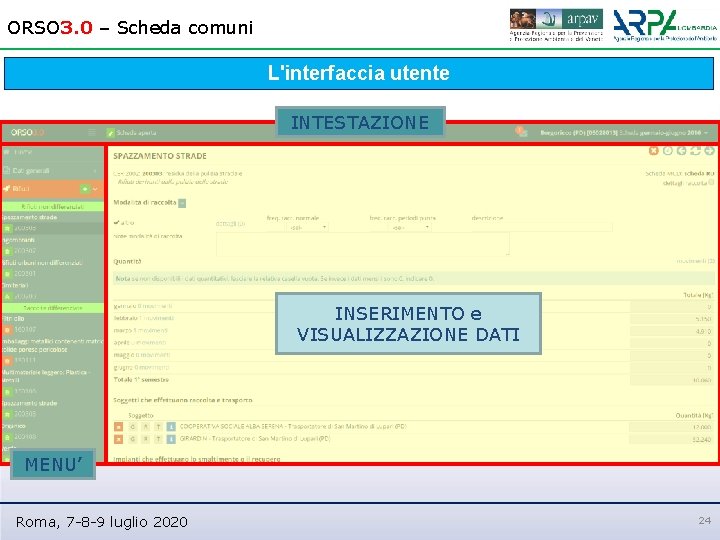
Task: Open the movimenti (2) link beside Quantità
Action: pyautogui.click(x=695, y=261)
